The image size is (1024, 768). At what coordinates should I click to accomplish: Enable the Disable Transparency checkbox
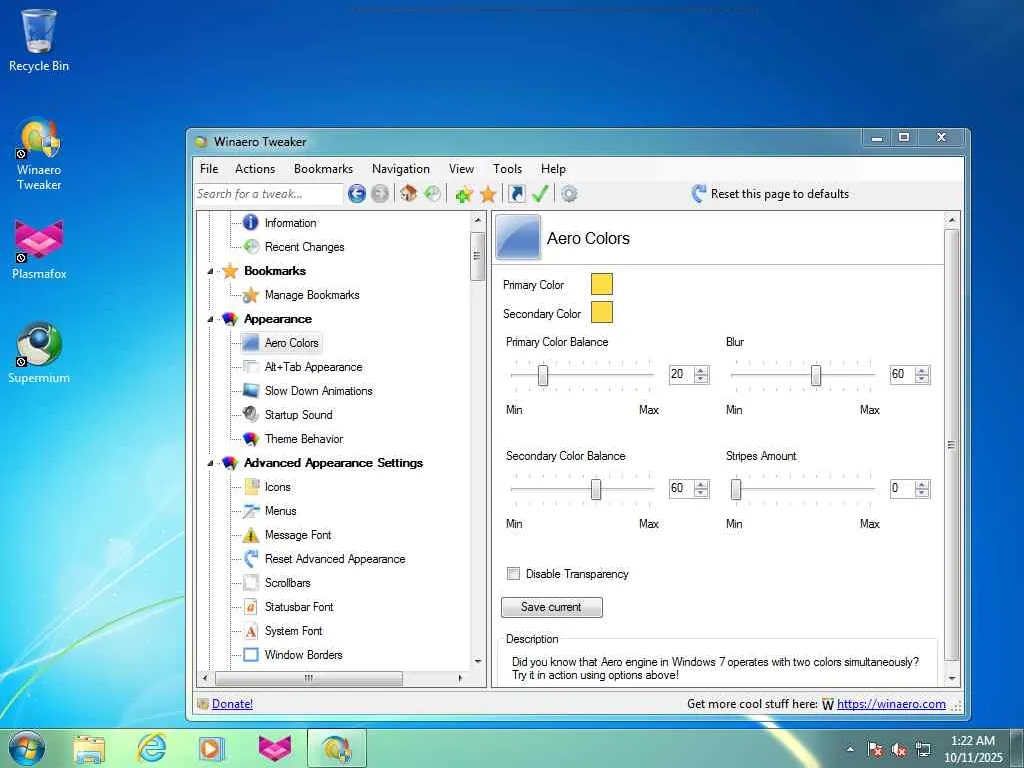(x=514, y=574)
